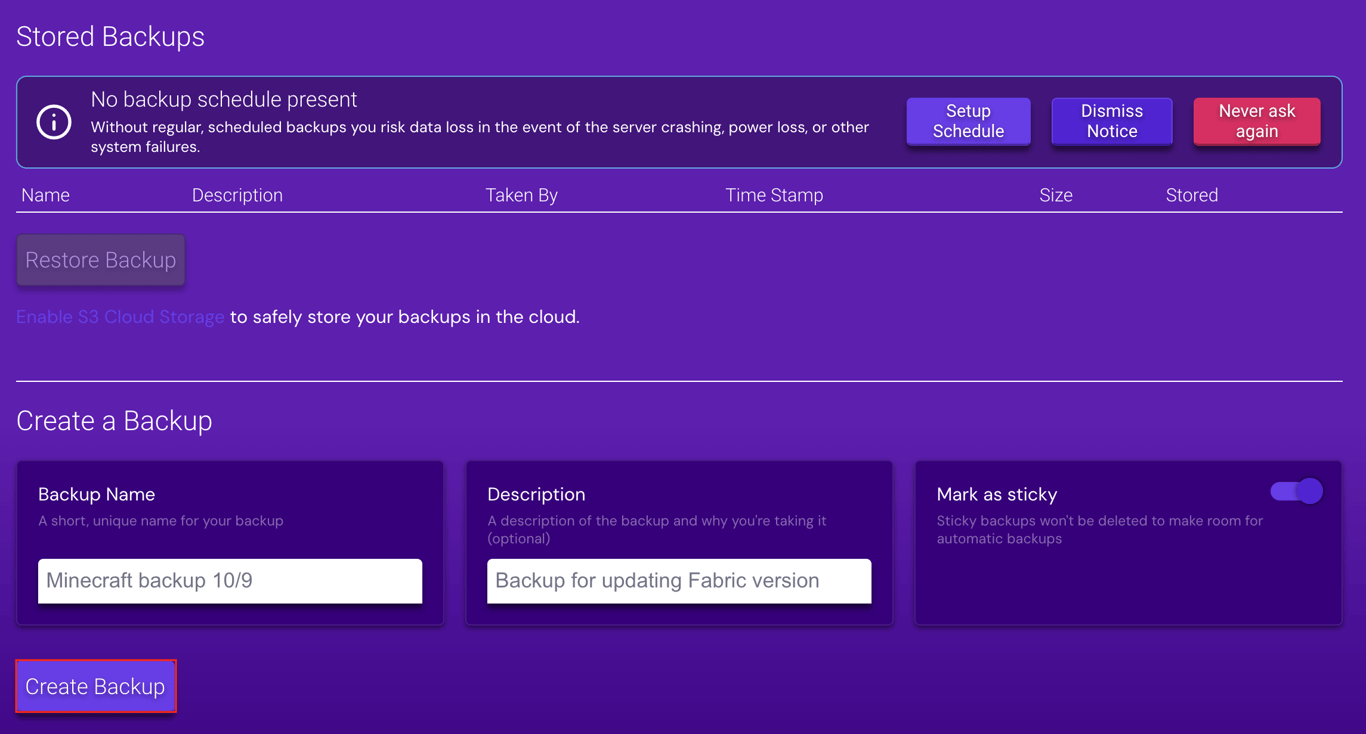Click the Time Stamp column header
The width and height of the screenshot is (1366, 734).
(x=774, y=195)
